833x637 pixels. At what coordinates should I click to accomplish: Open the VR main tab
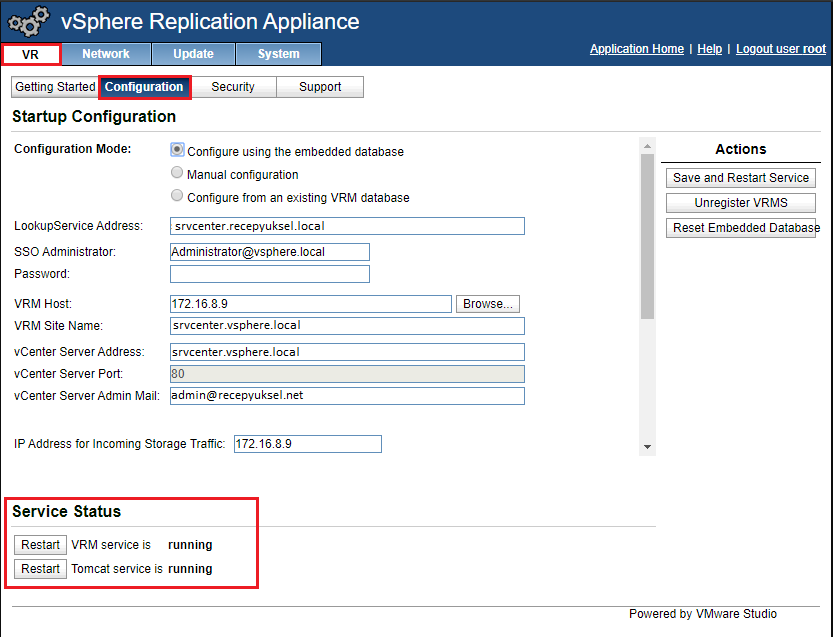[x=31, y=54]
